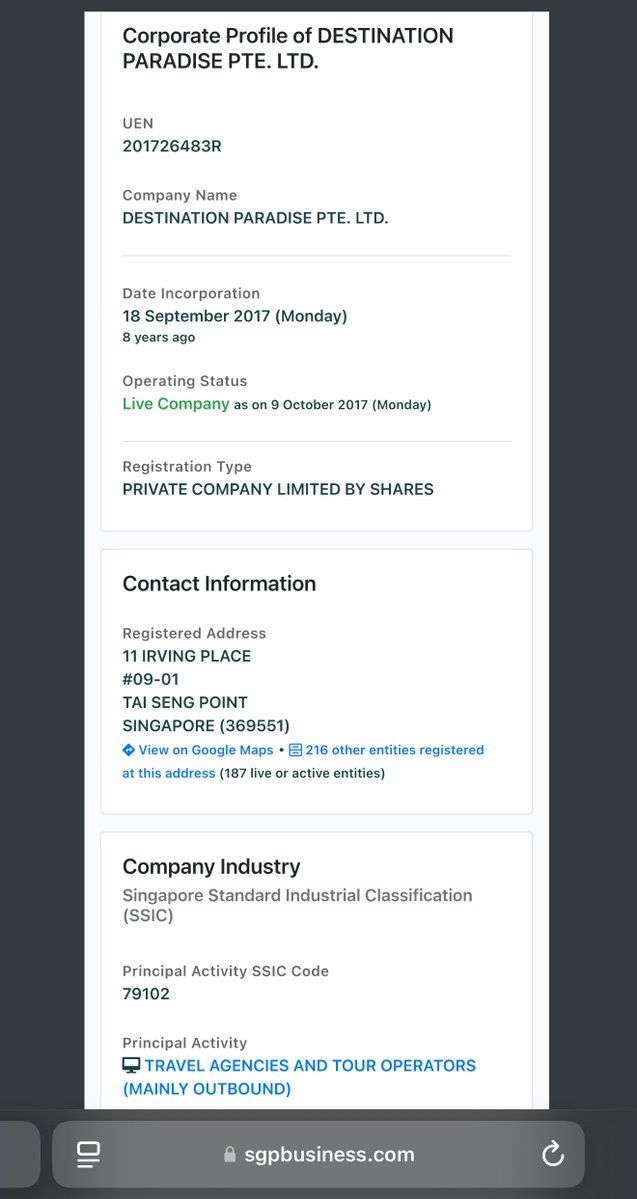Open the page menu icon in address bar
The image size is (637, 1199).
click(x=88, y=1155)
